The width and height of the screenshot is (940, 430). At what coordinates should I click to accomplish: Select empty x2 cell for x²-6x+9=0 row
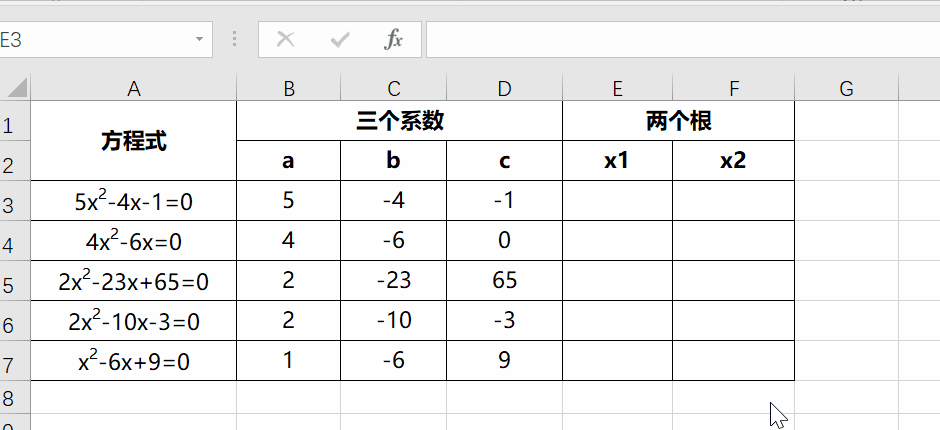point(734,361)
